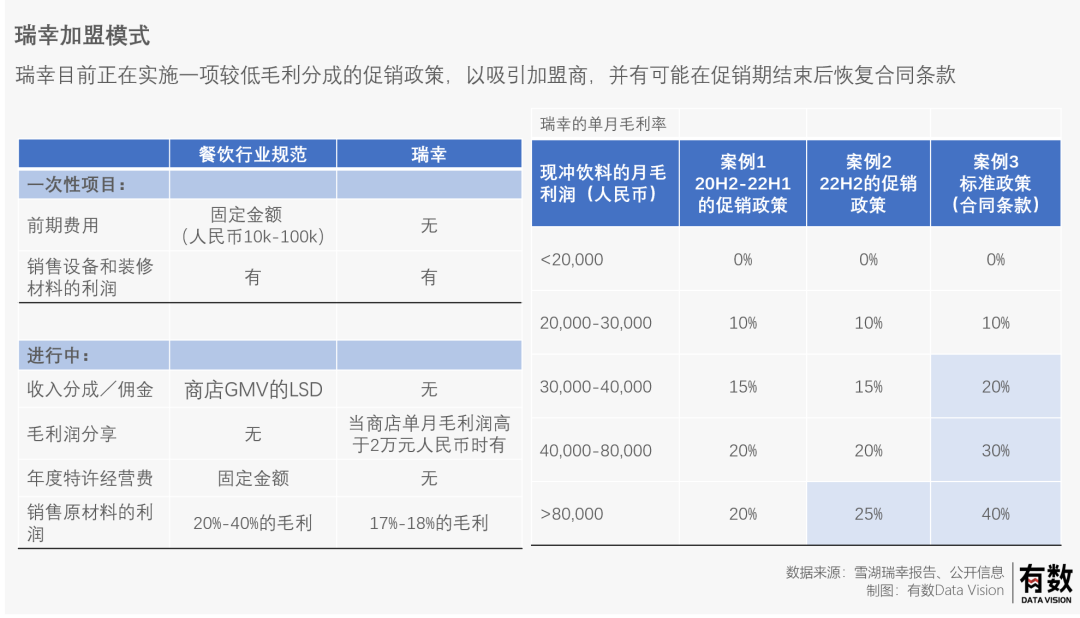This screenshot has width=1080, height=618.
Task: Select the 案例2 22H2的促销政策 header
Action: (x=868, y=183)
